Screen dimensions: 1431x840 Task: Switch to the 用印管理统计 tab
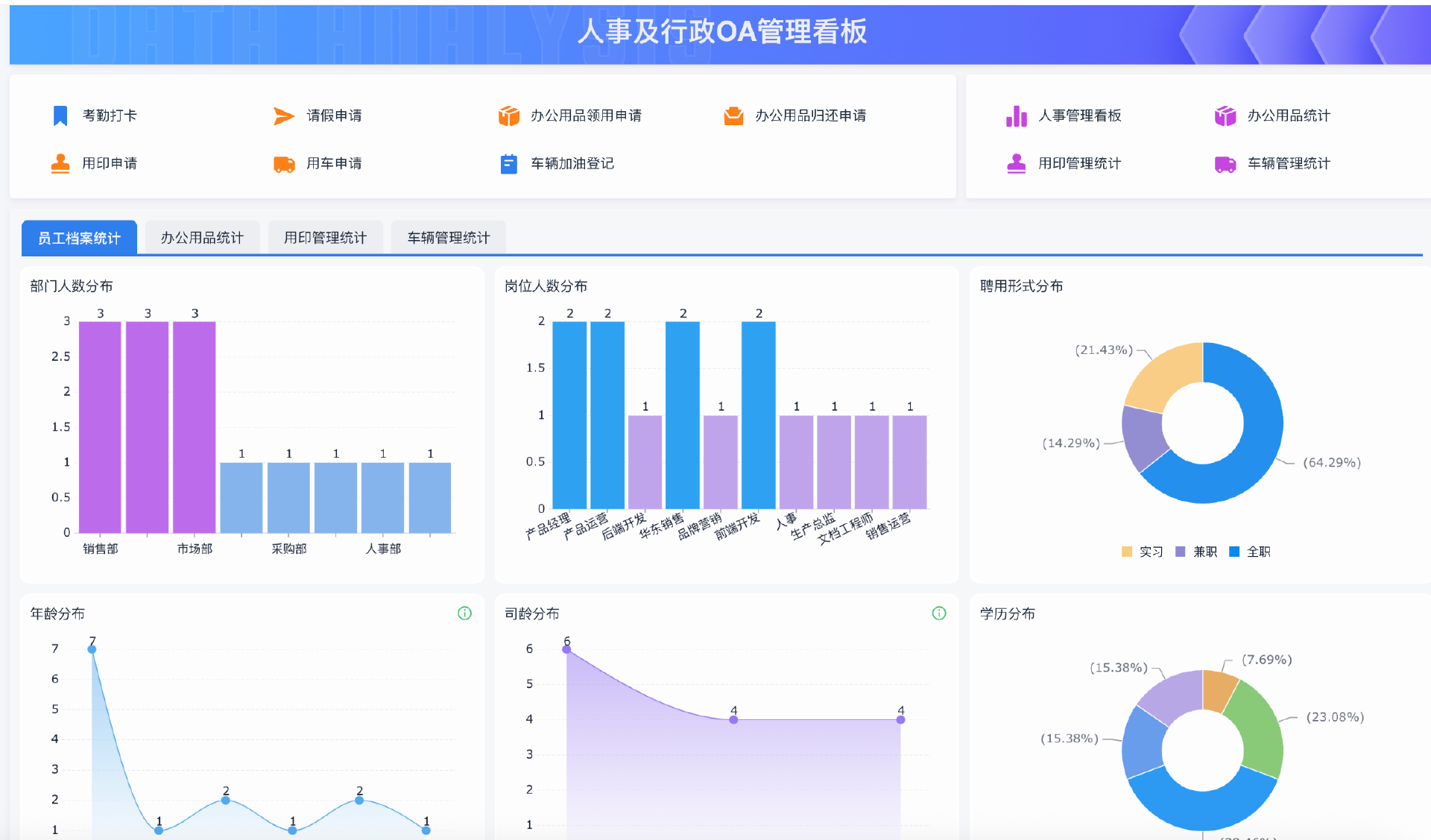(325, 238)
